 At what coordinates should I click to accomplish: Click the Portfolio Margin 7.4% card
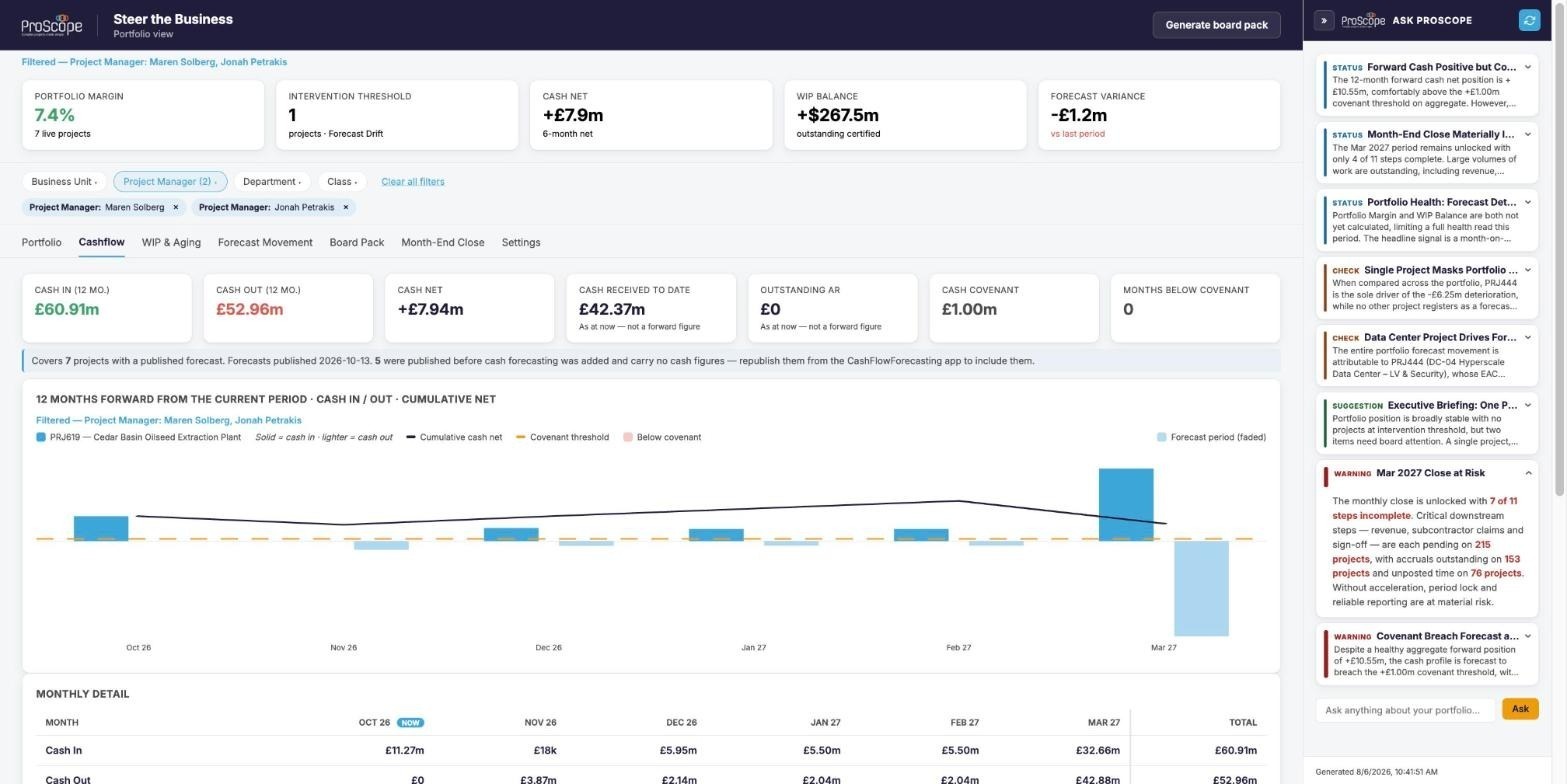coord(143,115)
